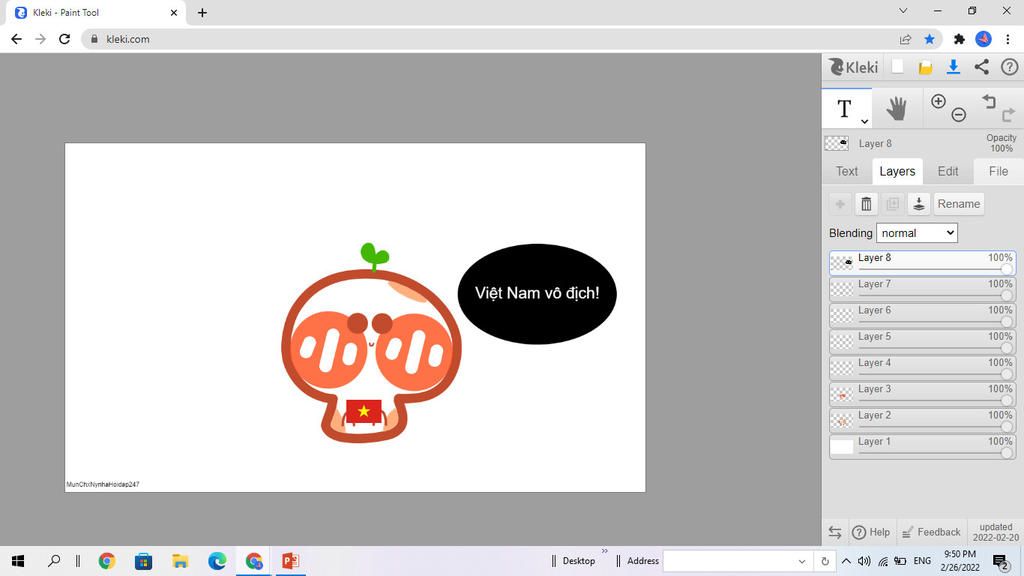Switch to the File tab
Screen dimensions: 1024x576
pos(998,171)
